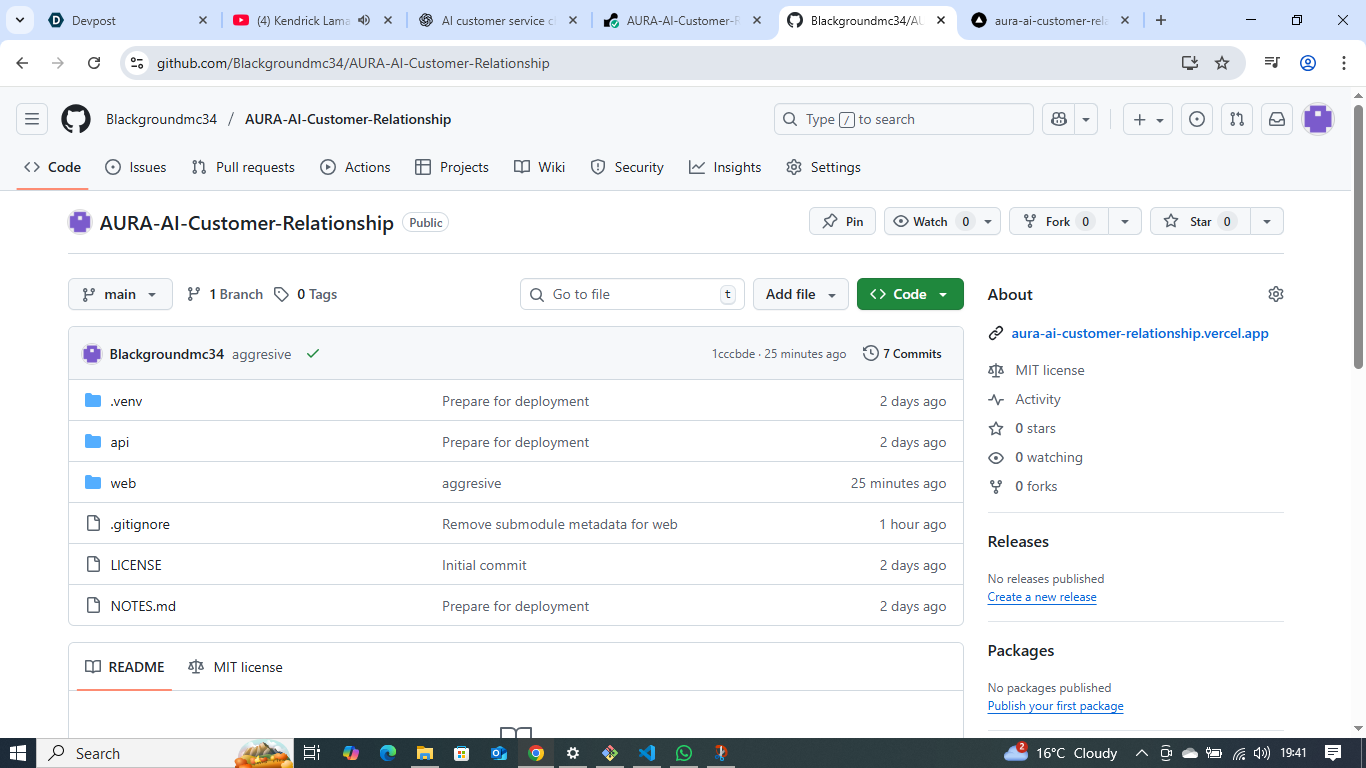Click the Go to file field
Screen dimensions: 1366x768
pyautogui.click(x=632, y=294)
